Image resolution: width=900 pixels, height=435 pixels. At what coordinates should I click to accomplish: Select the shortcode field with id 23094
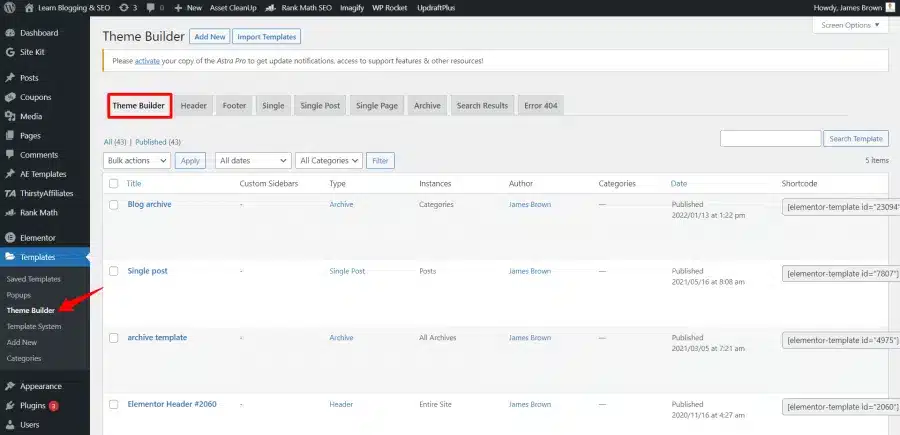click(841, 208)
